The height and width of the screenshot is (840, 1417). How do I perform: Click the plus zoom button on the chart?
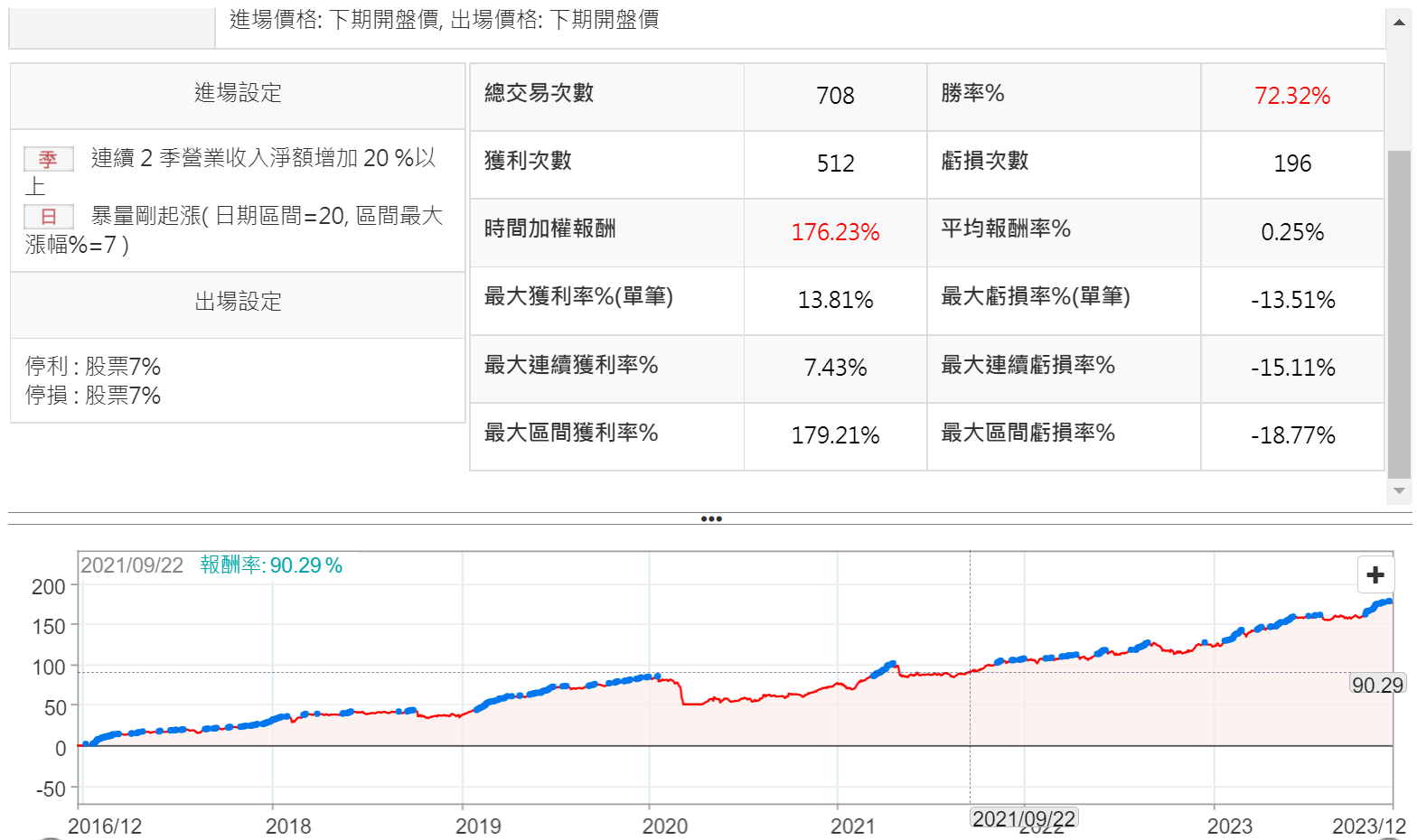[1375, 575]
